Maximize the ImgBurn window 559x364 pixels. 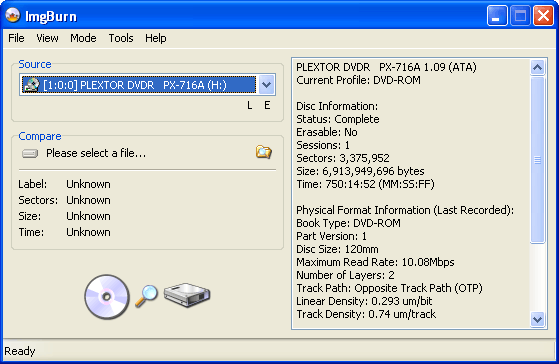pyautogui.click(x=520, y=16)
